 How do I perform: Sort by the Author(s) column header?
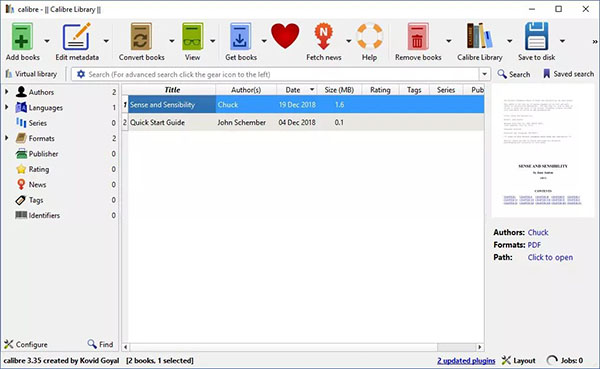point(246,90)
